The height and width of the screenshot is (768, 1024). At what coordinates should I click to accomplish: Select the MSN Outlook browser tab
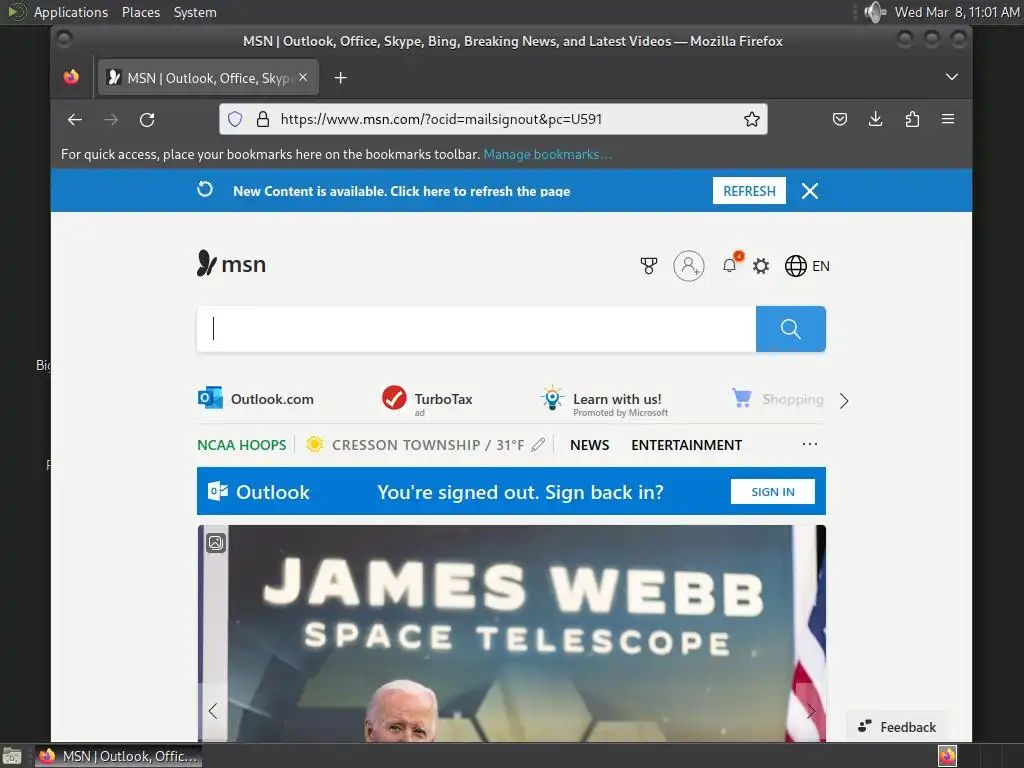pyautogui.click(x=208, y=78)
